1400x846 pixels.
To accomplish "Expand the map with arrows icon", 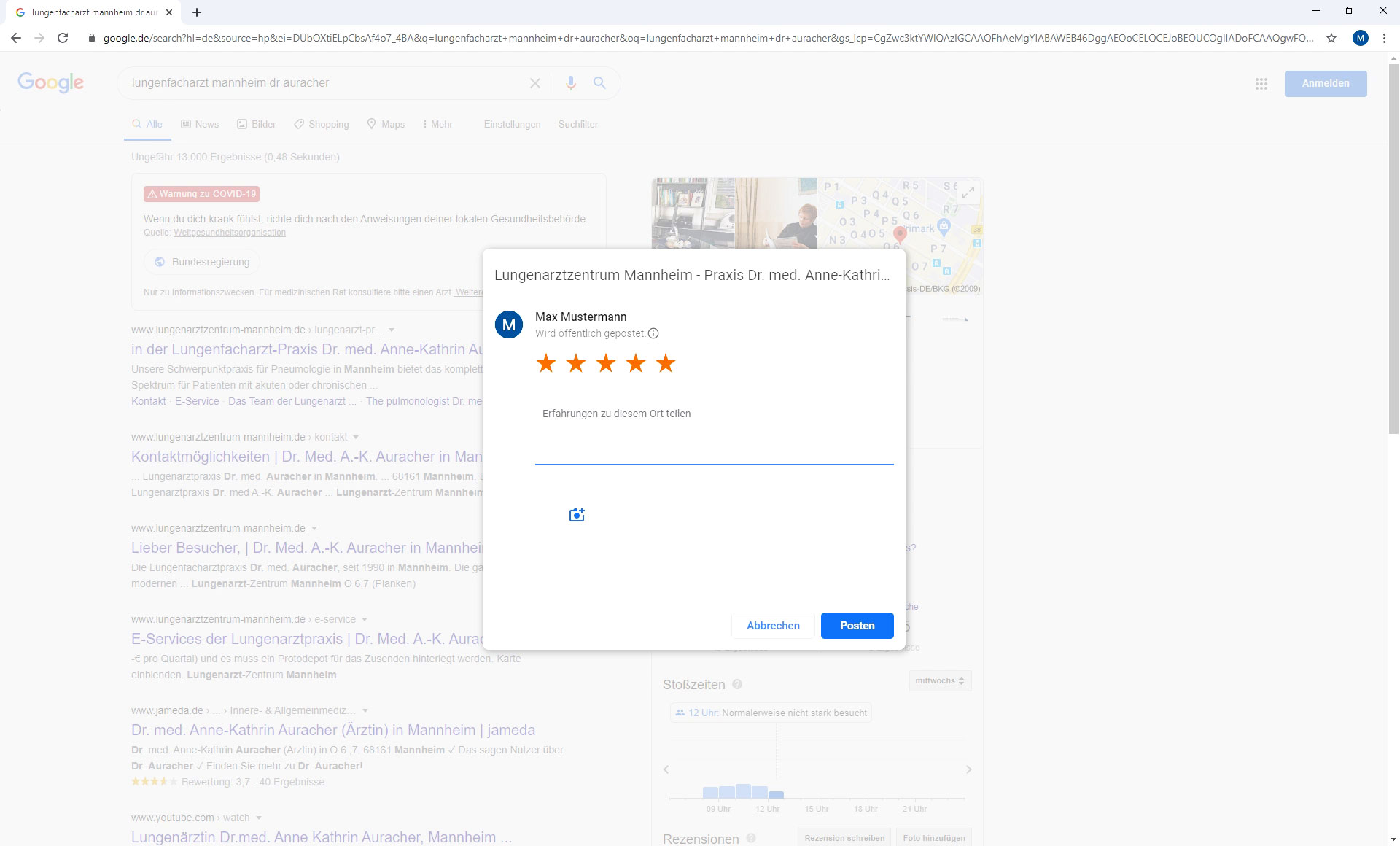I will point(968,193).
